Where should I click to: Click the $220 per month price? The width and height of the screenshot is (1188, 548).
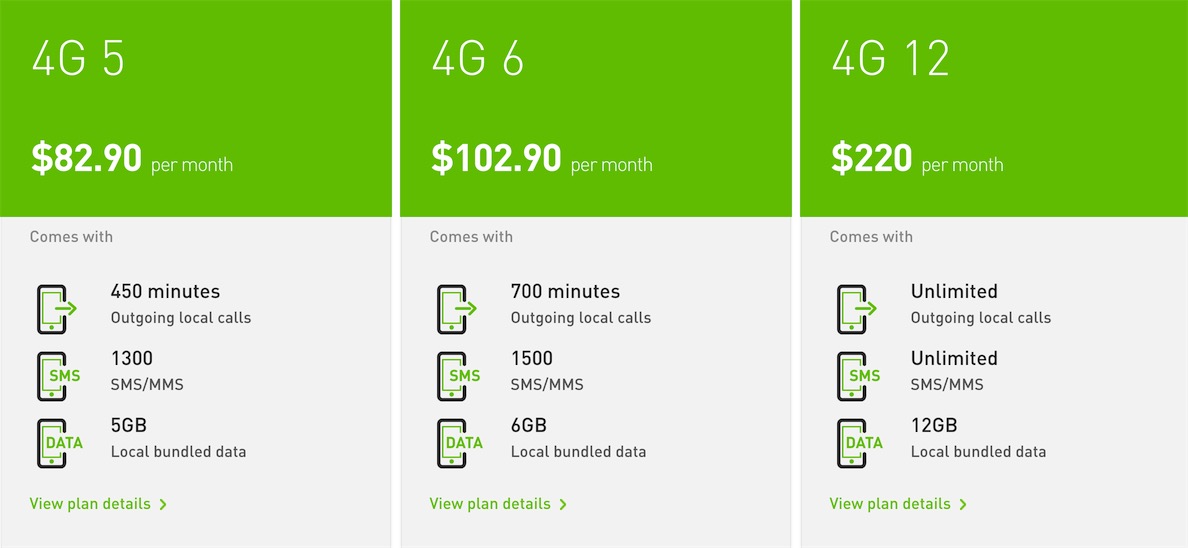click(916, 160)
